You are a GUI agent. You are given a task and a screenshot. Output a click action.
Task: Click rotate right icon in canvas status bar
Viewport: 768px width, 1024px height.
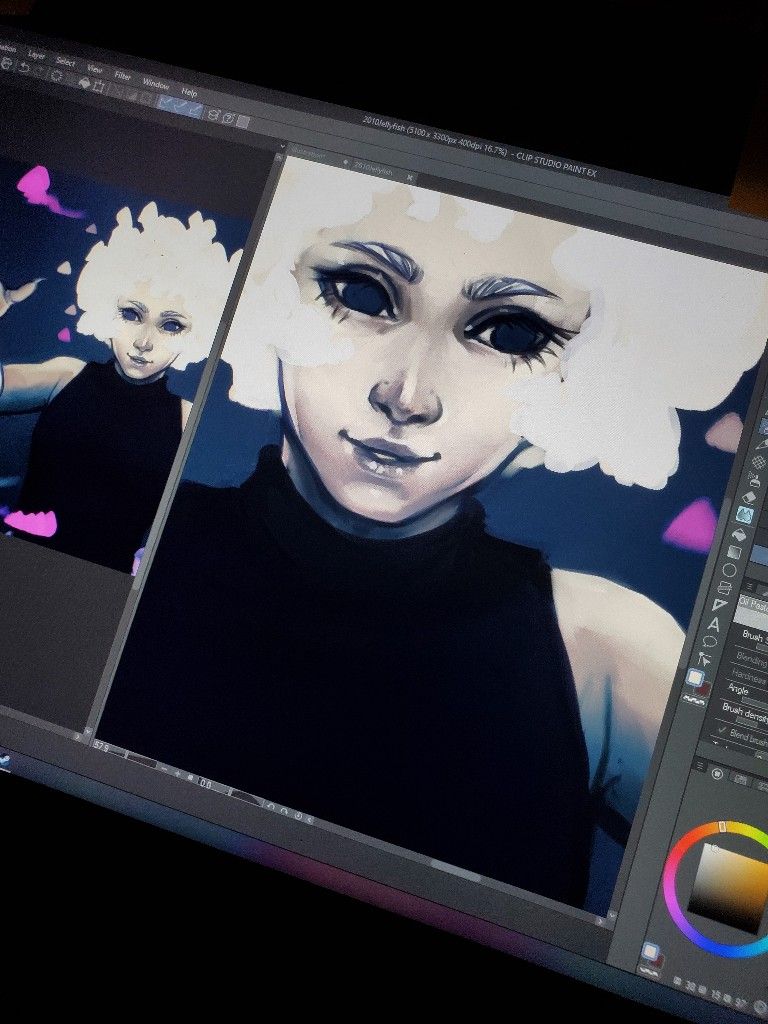pos(284,810)
